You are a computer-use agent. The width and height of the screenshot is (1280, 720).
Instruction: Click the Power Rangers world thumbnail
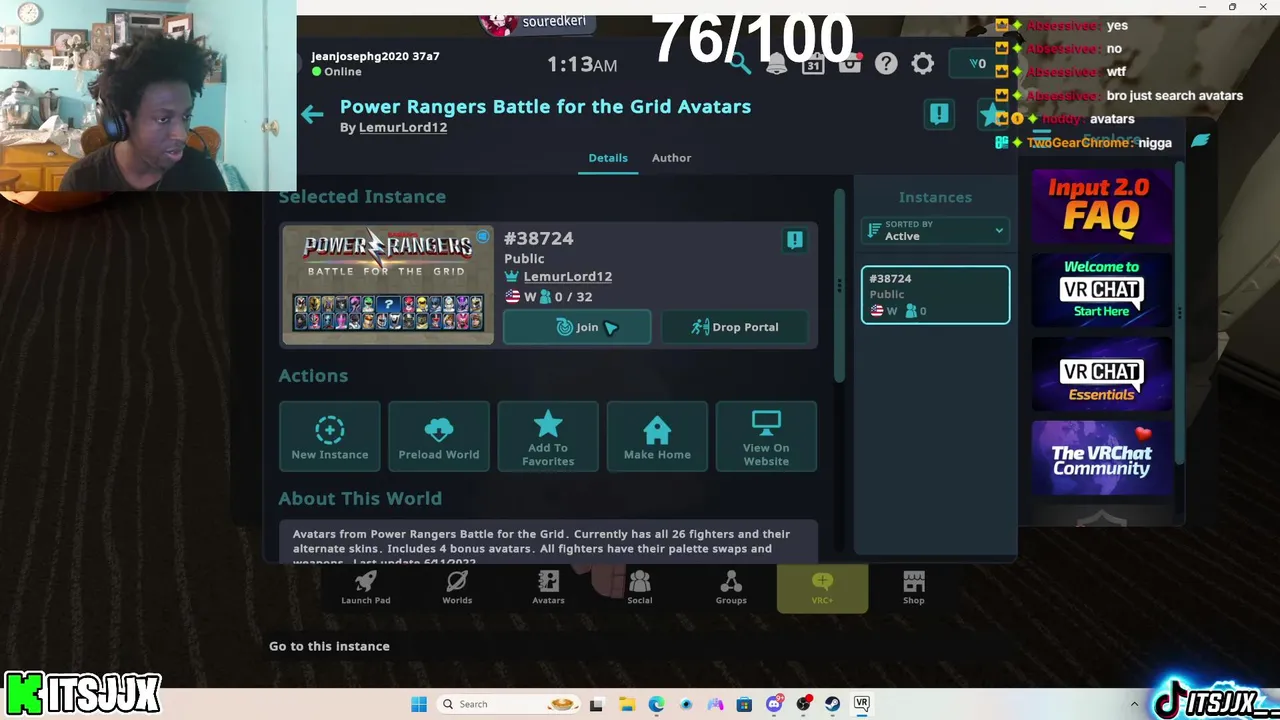(388, 285)
